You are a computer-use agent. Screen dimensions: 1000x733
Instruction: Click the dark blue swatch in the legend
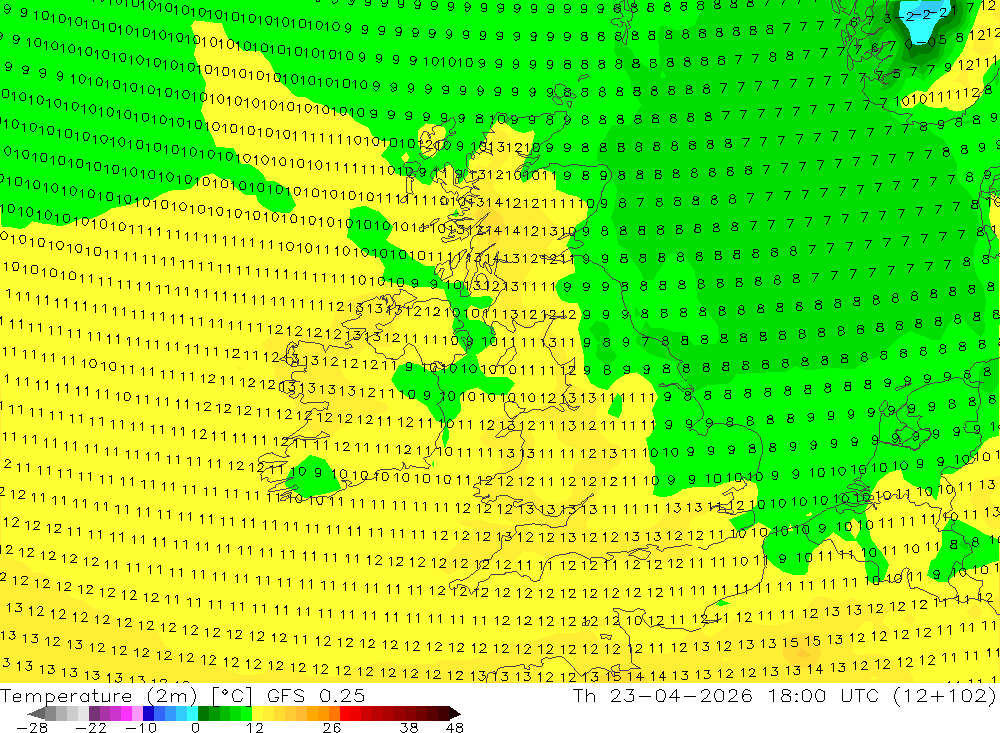[x=148, y=713]
